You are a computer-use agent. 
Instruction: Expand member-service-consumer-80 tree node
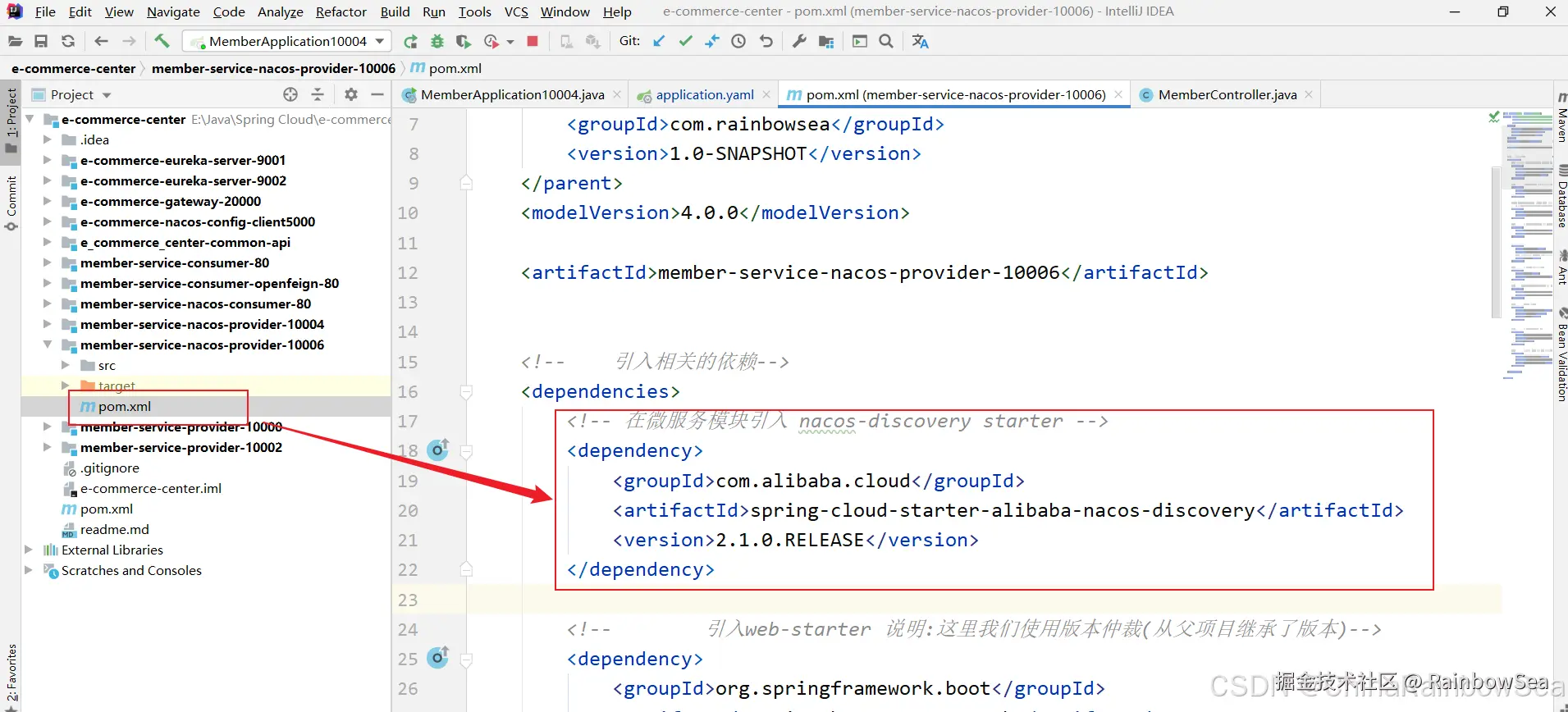coord(47,262)
